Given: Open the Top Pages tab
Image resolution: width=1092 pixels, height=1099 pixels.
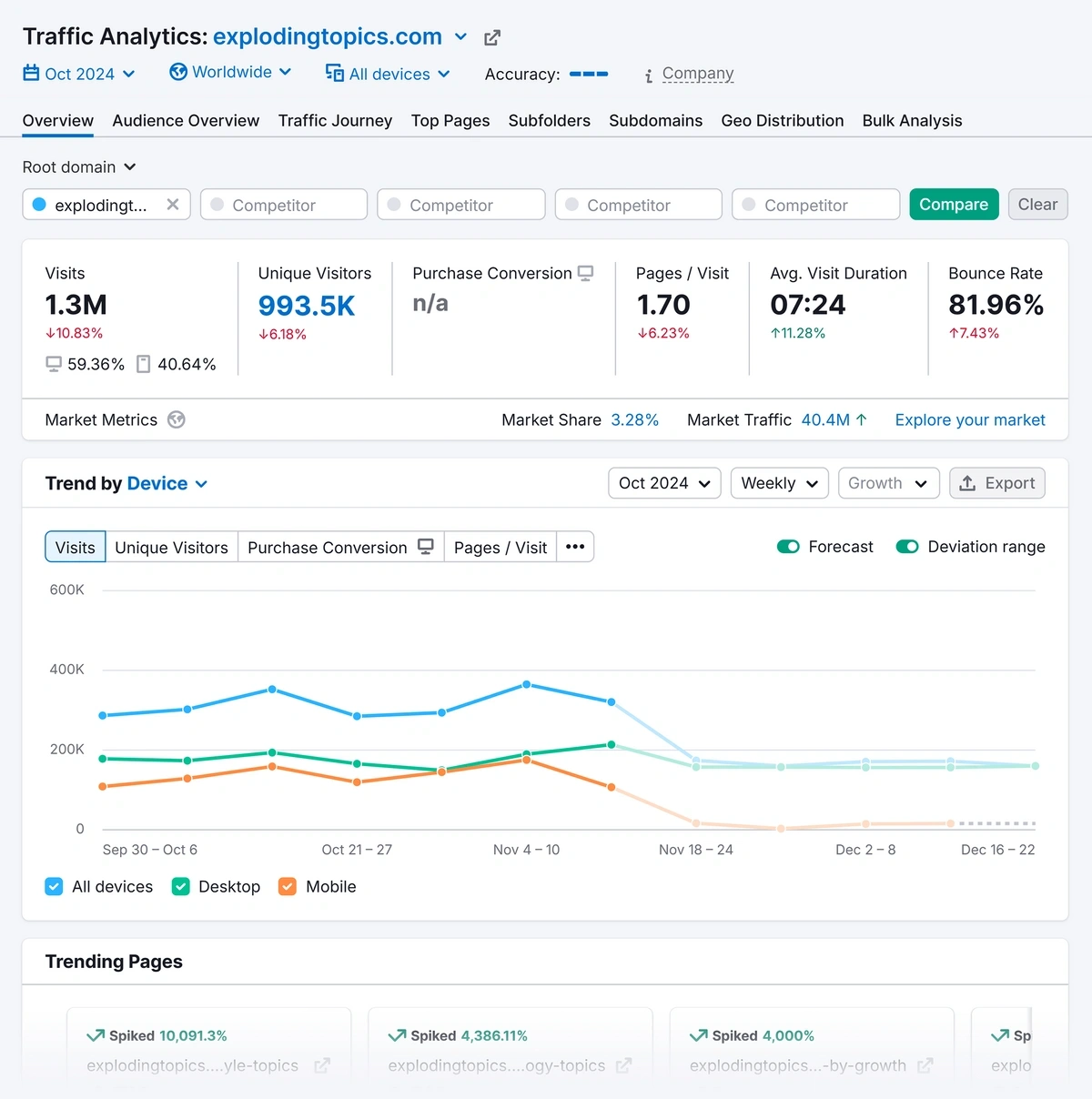Looking at the screenshot, I should coord(450,120).
